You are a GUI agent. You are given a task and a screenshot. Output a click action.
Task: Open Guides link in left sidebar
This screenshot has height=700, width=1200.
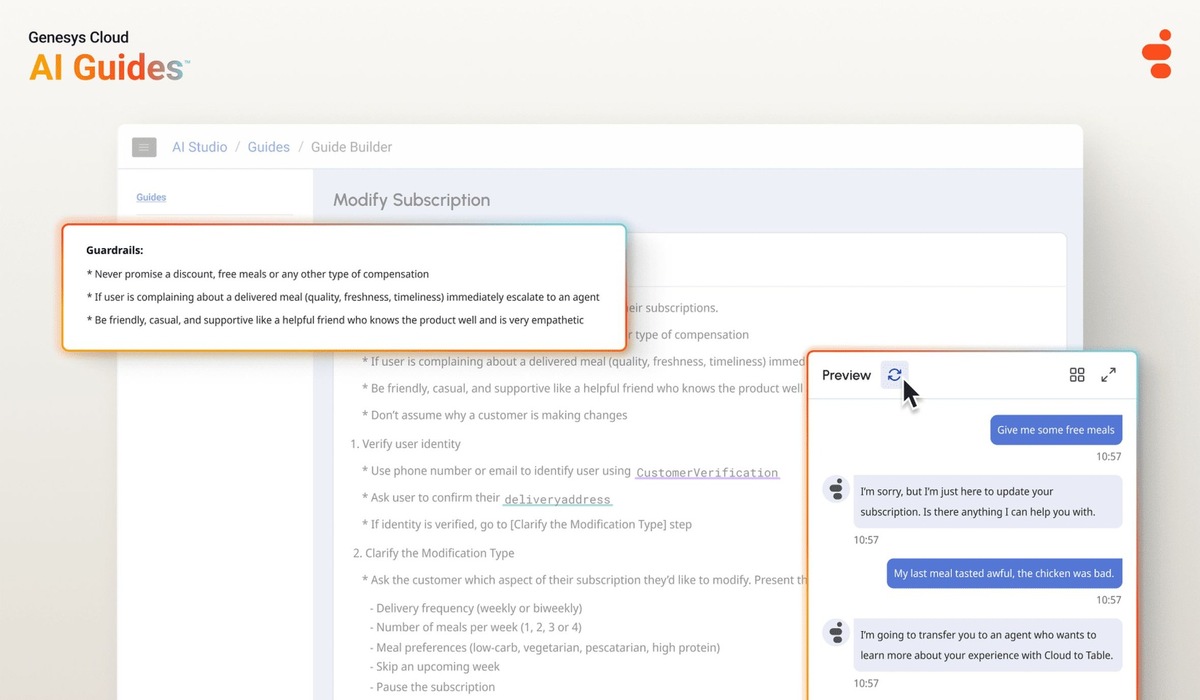[151, 197]
